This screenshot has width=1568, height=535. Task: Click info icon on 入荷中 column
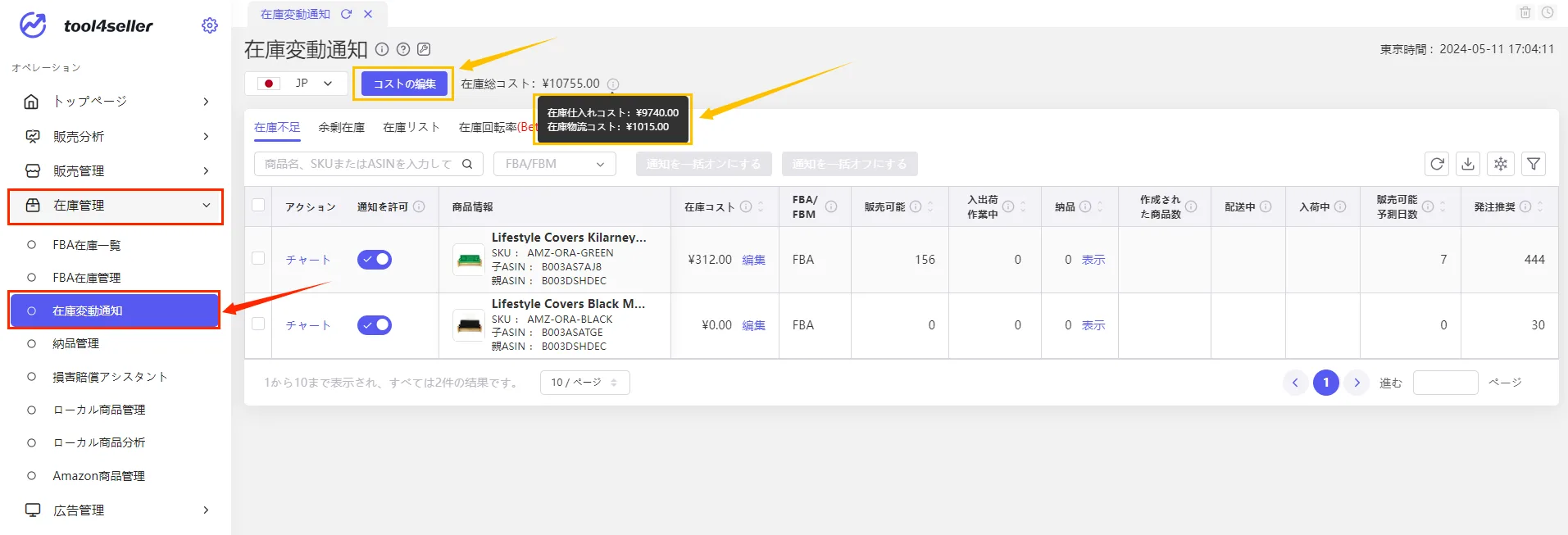click(1340, 206)
